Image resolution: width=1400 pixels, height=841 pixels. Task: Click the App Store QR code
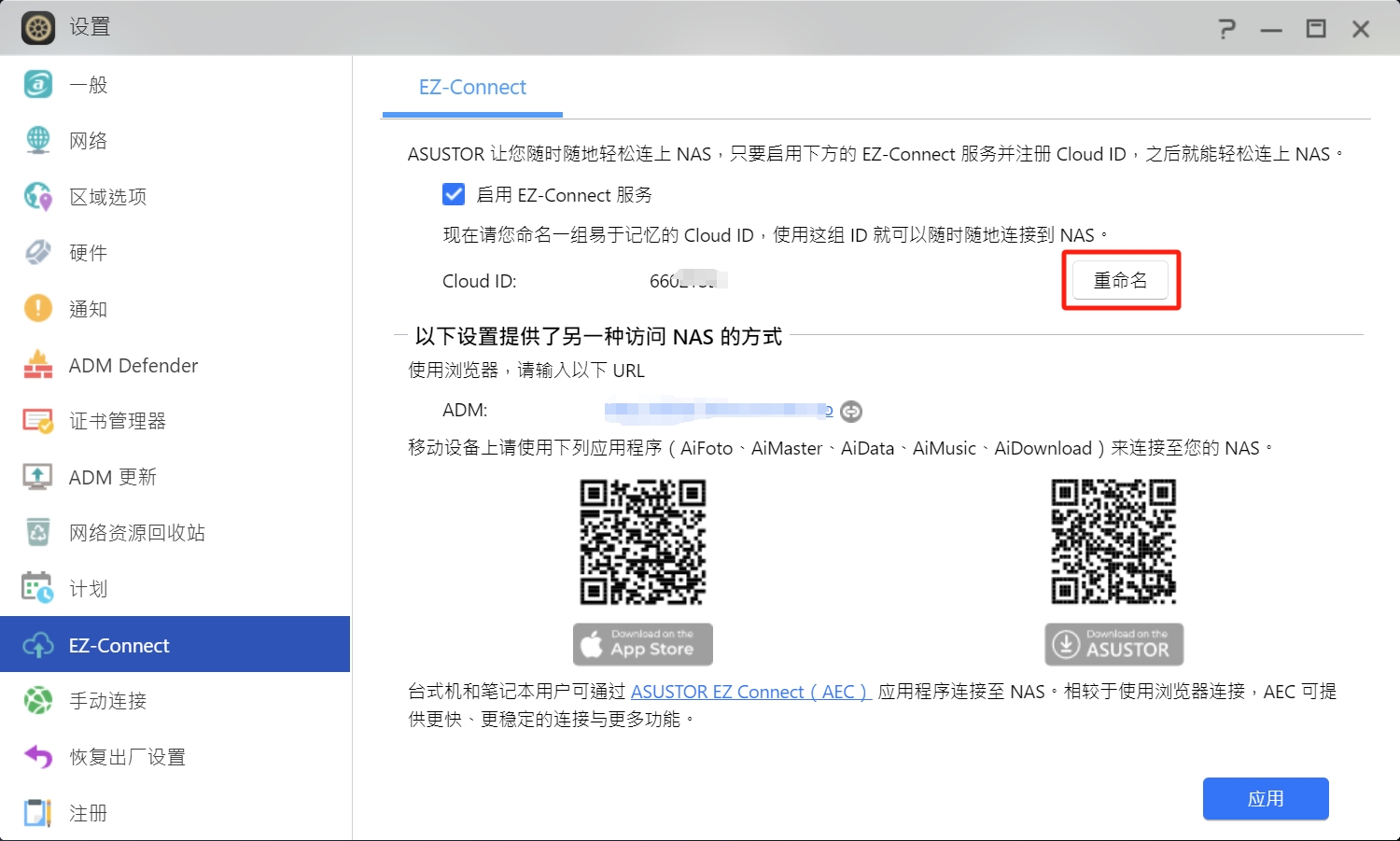643,541
